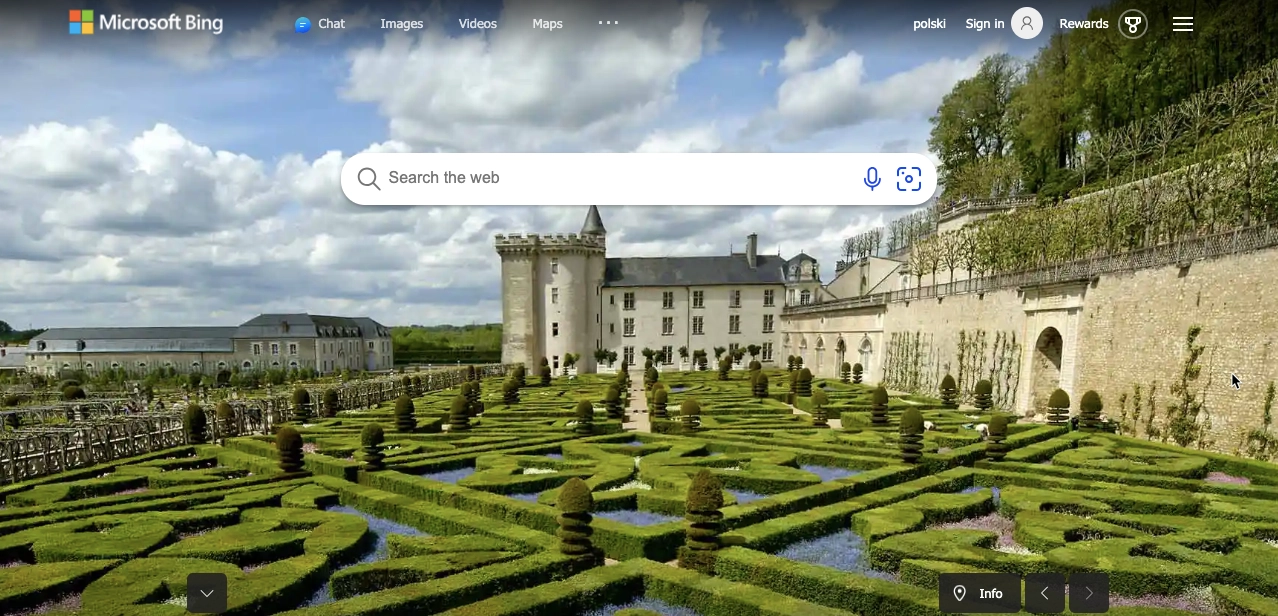Open the Videos tab
The image size is (1278, 616).
477,24
